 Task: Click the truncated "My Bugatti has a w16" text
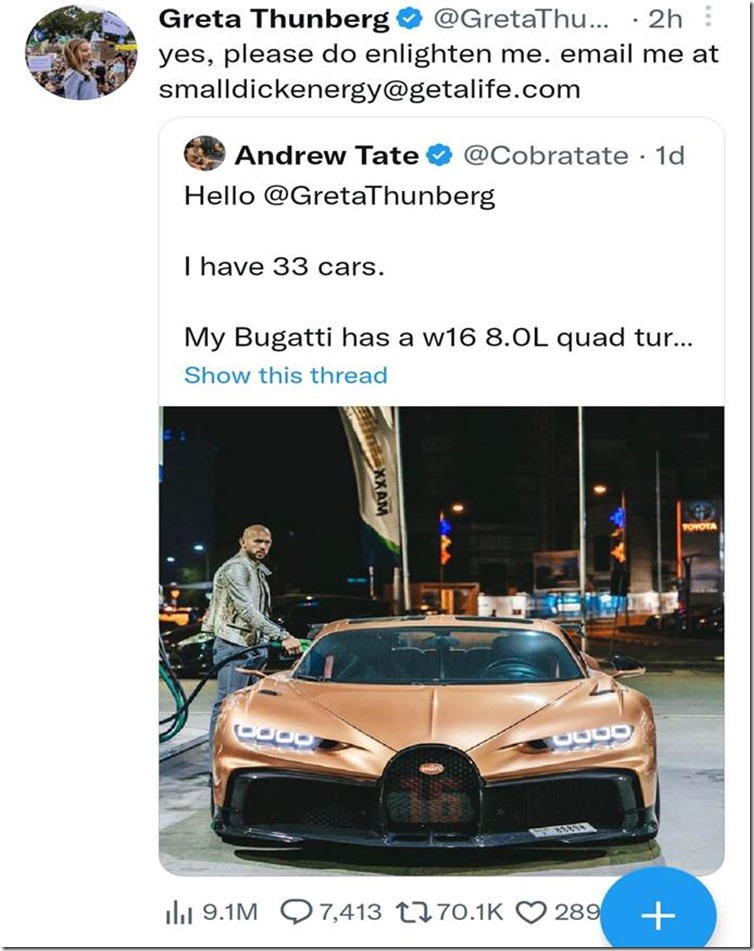pos(438,338)
